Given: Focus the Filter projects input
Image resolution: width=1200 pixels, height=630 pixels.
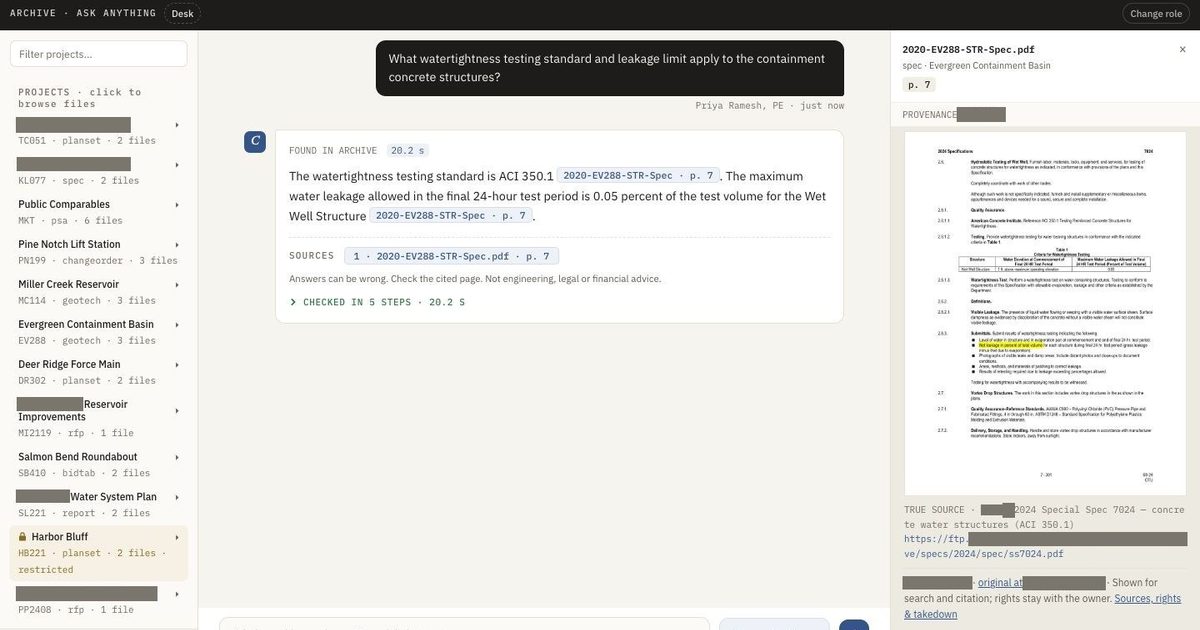Looking at the screenshot, I should [99, 54].
